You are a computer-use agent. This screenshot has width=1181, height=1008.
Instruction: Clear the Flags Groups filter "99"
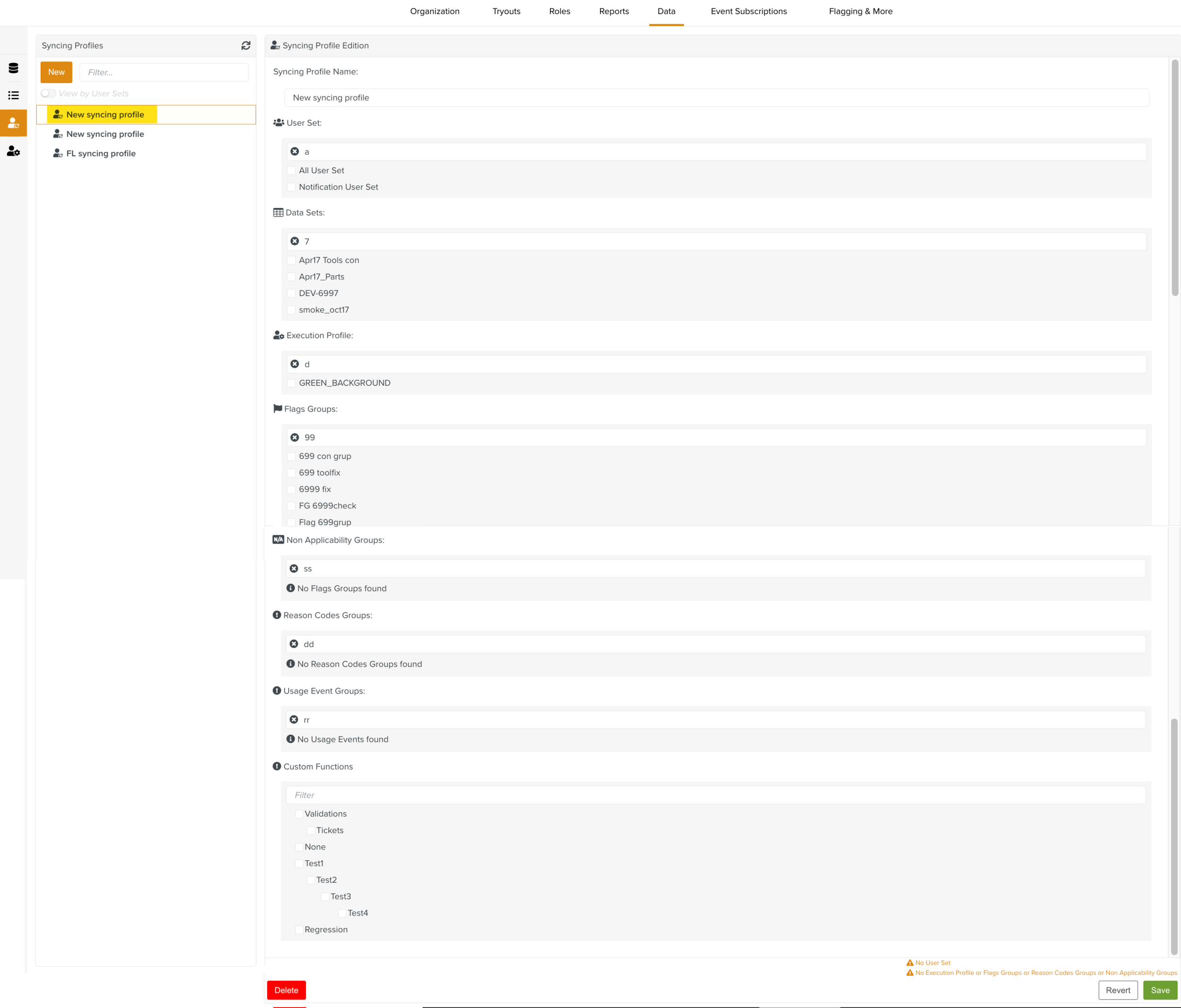(294, 437)
